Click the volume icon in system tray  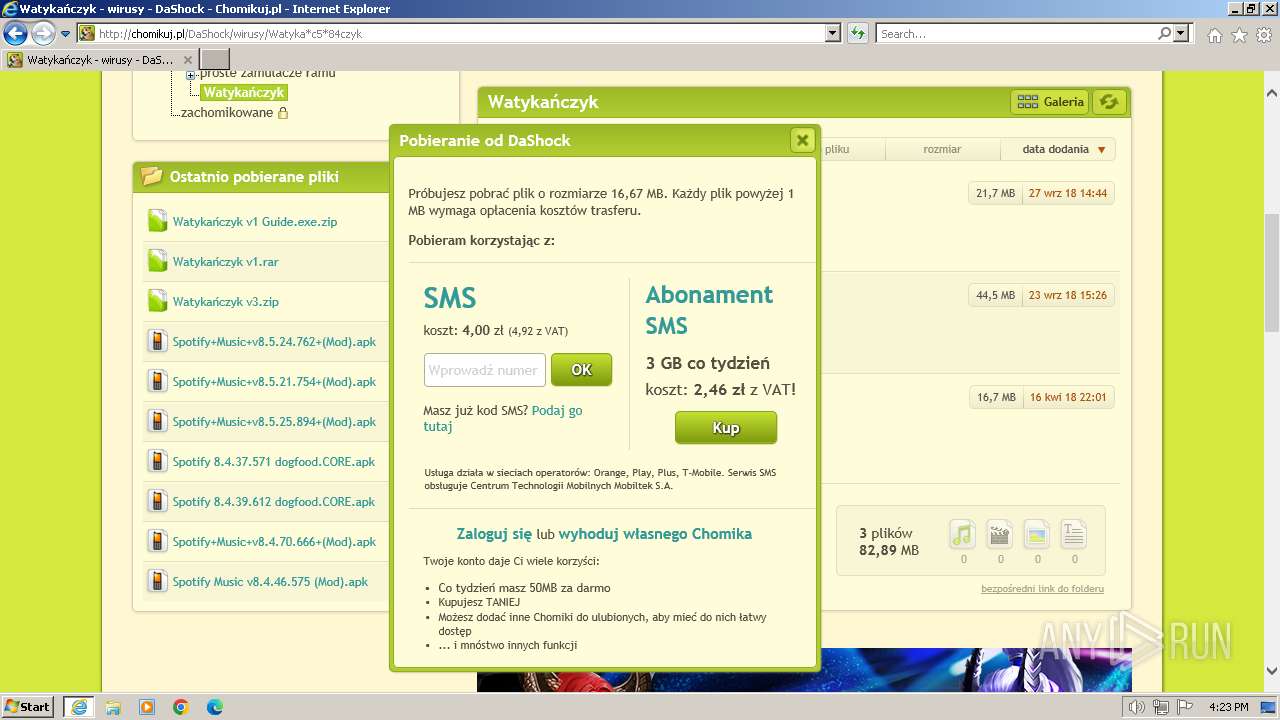(x=1136, y=707)
